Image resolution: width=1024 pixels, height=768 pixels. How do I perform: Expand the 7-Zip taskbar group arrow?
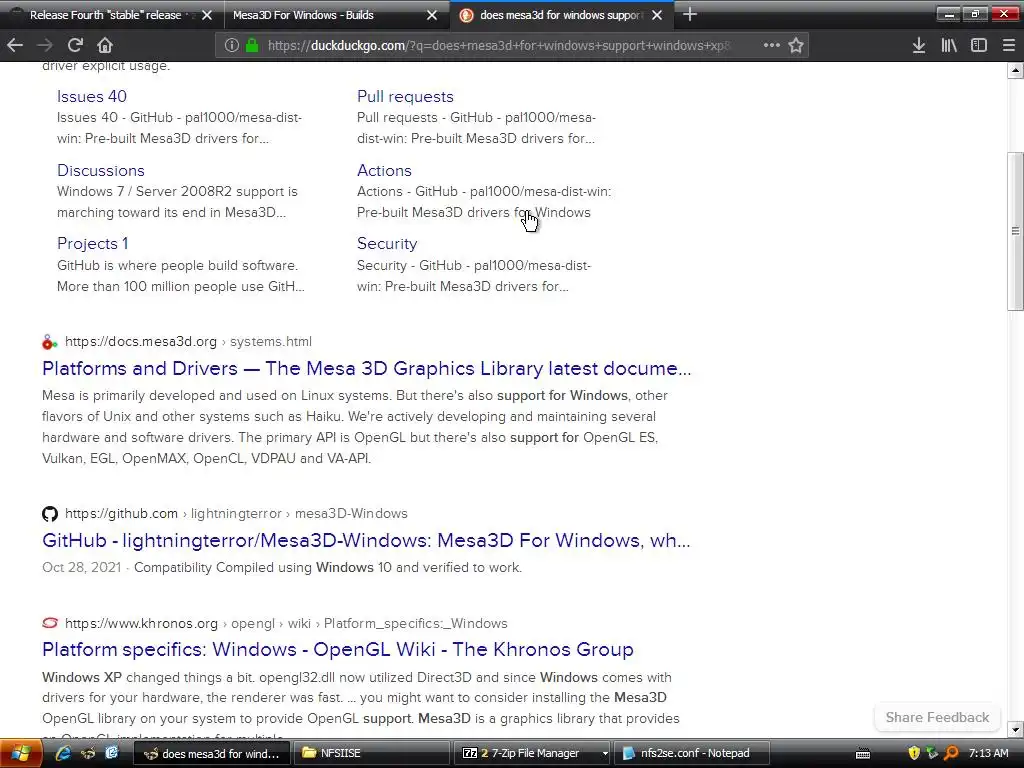605,753
